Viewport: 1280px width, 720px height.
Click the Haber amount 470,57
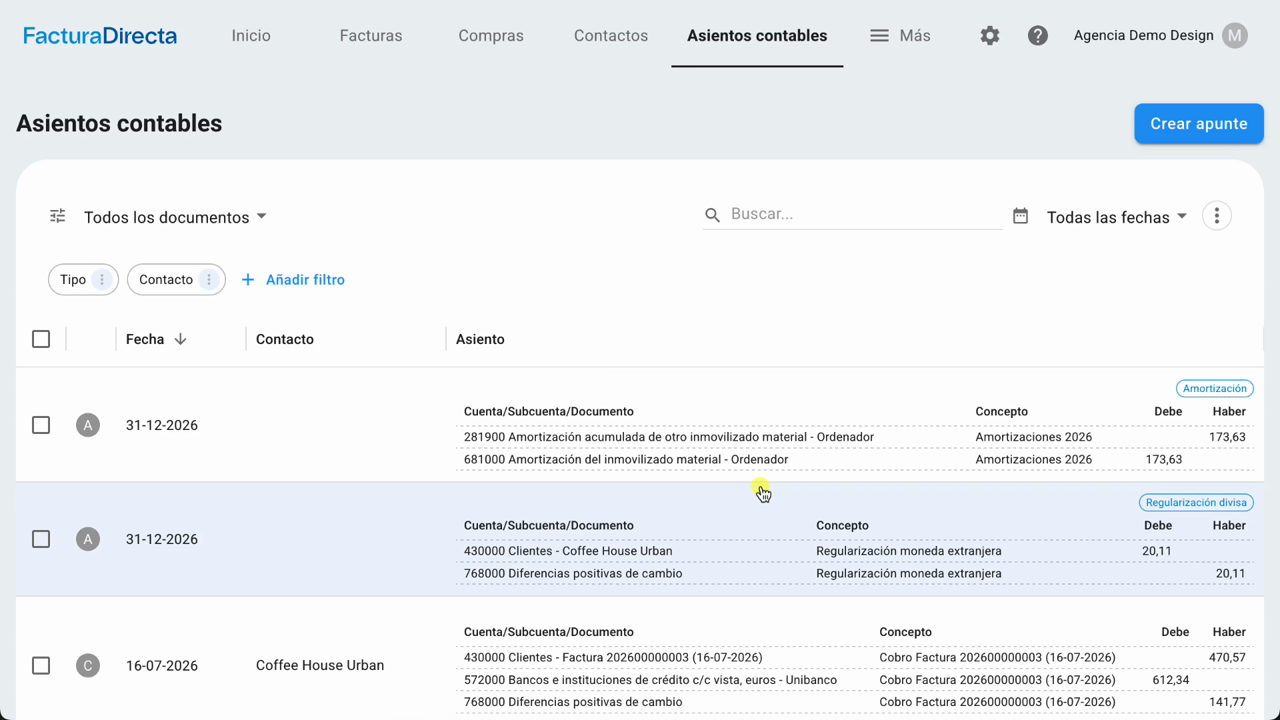click(x=1227, y=658)
